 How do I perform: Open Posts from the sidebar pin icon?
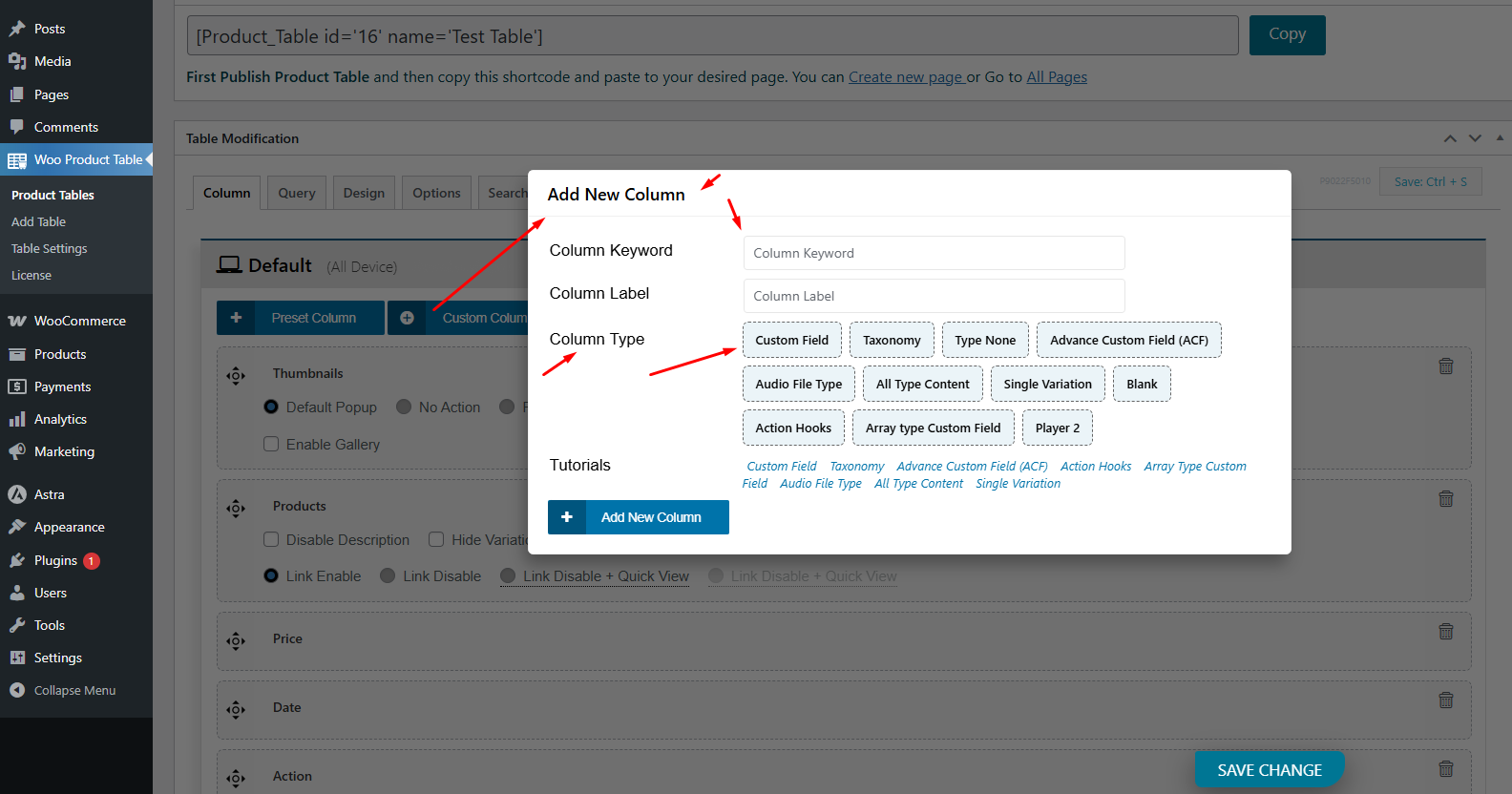tap(17, 29)
